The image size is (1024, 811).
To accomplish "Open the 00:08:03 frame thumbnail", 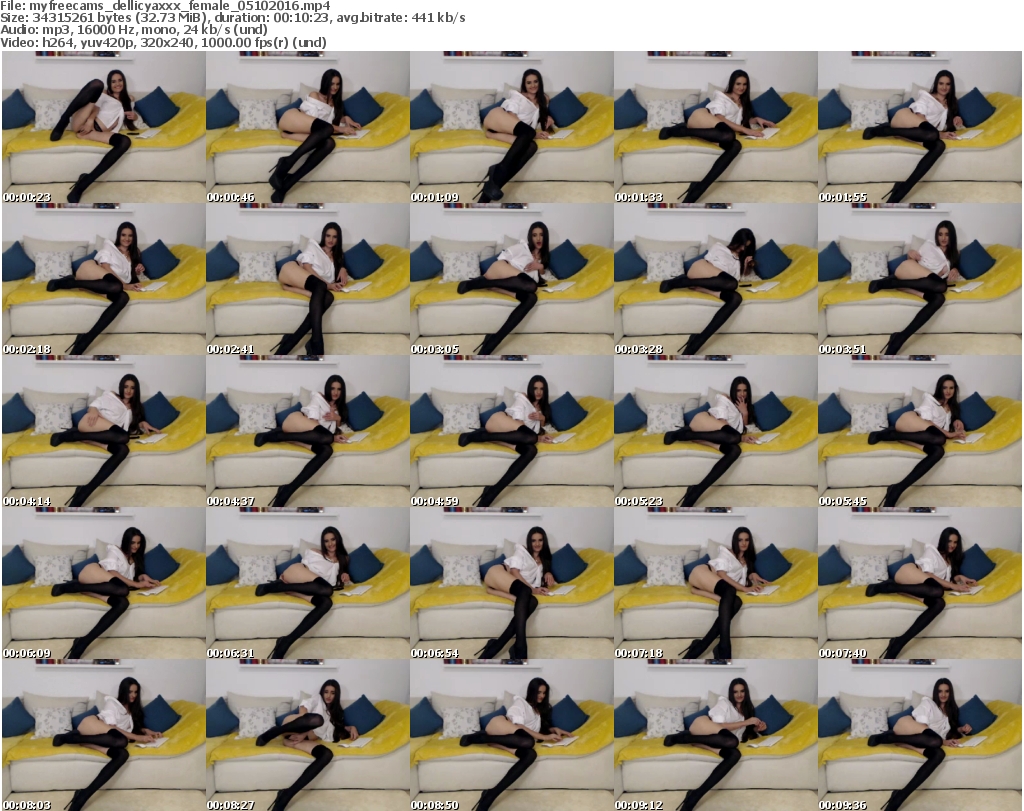I will [103, 735].
